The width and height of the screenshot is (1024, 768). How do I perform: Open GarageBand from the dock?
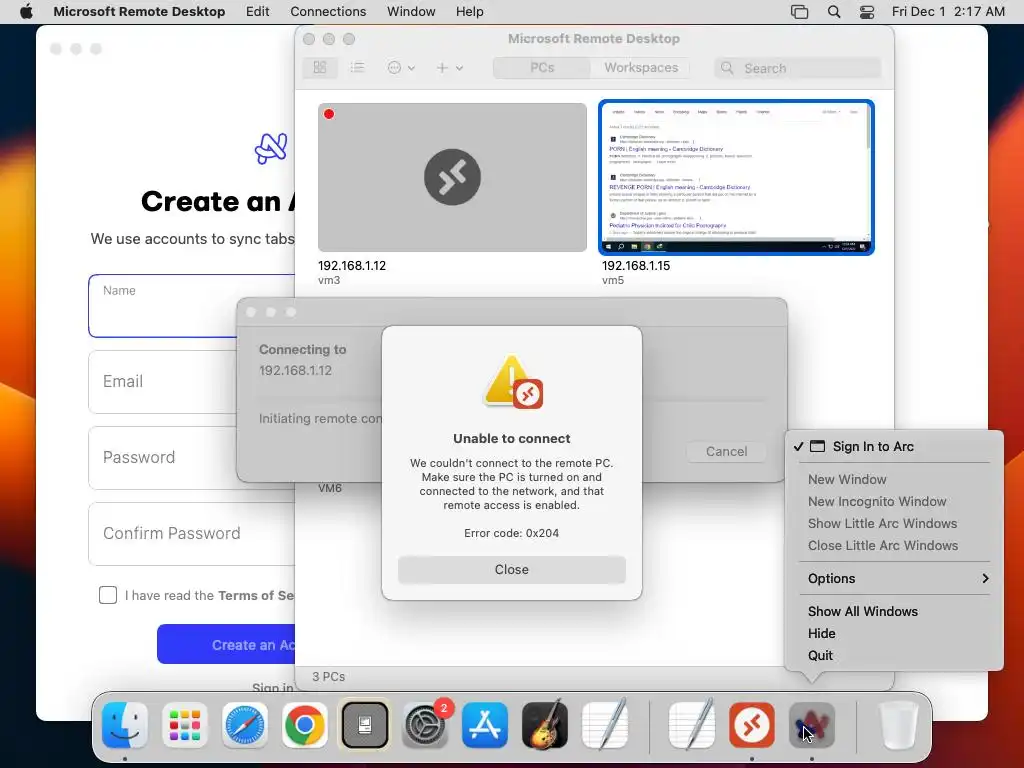point(545,725)
